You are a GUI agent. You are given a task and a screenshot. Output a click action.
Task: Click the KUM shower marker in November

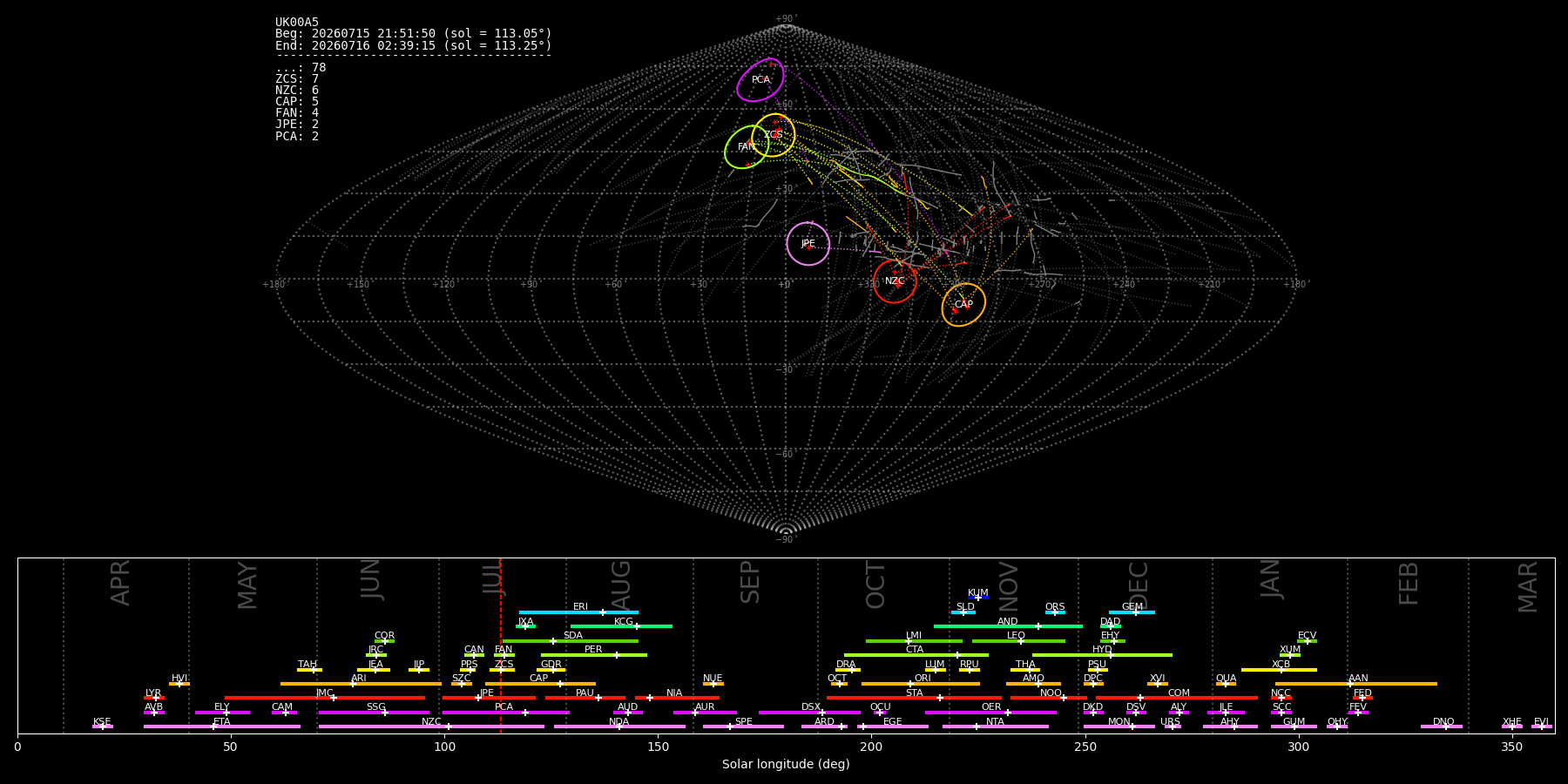[977, 598]
